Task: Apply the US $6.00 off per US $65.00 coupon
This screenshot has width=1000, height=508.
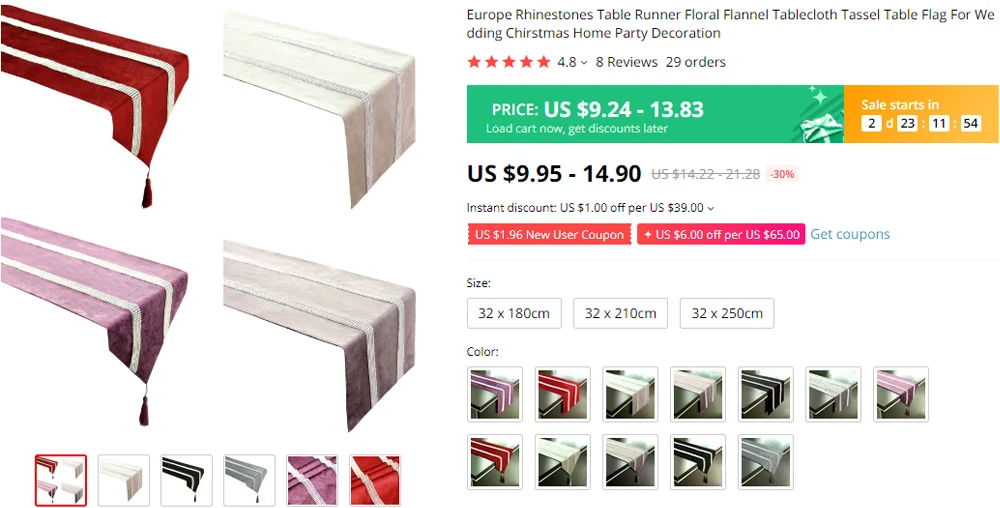Action: (721, 235)
